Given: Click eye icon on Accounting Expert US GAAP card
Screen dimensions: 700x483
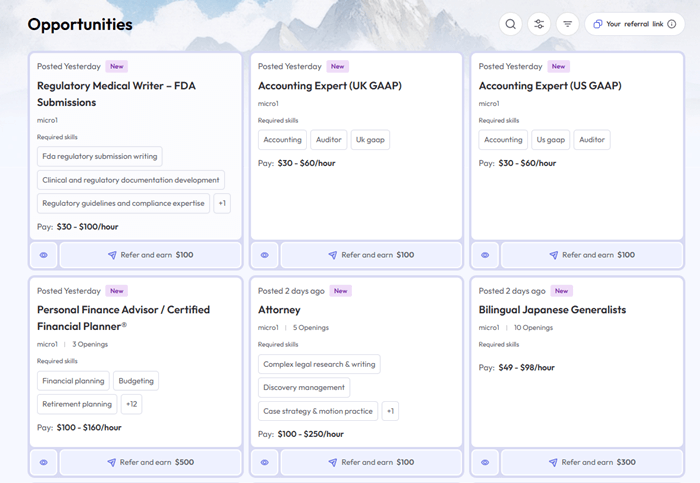Looking at the screenshot, I should (485, 255).
